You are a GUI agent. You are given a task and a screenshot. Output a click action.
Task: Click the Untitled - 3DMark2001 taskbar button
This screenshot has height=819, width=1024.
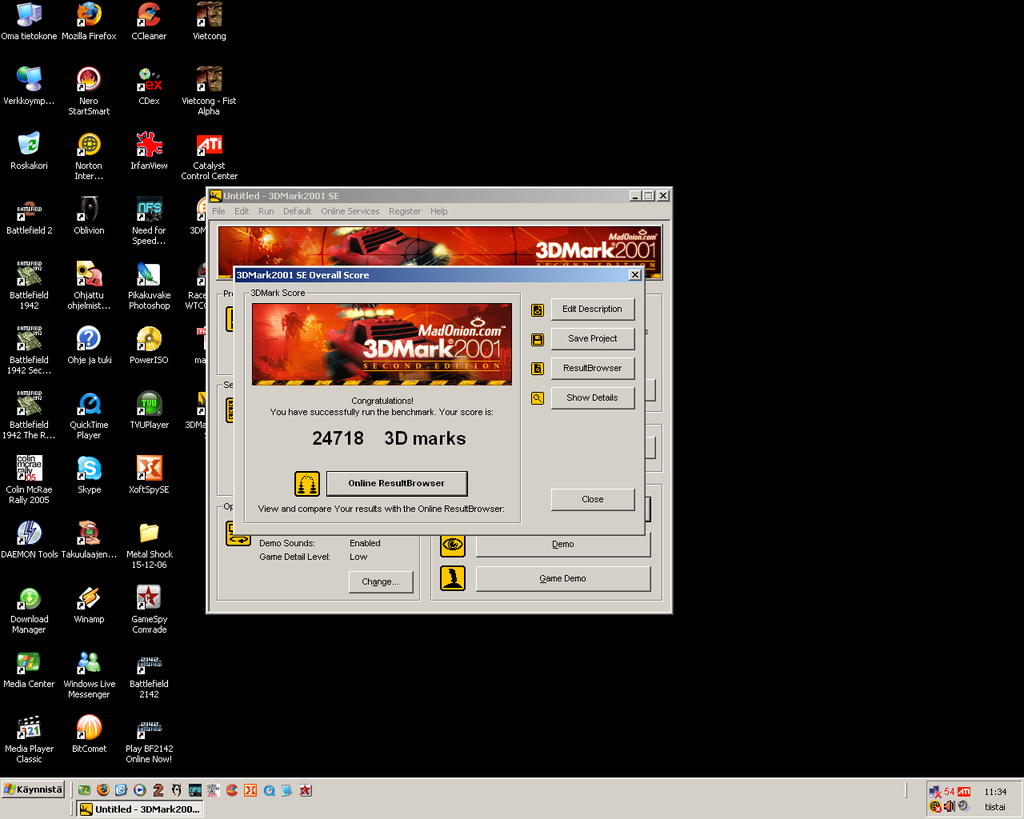[x=140, y=809]
